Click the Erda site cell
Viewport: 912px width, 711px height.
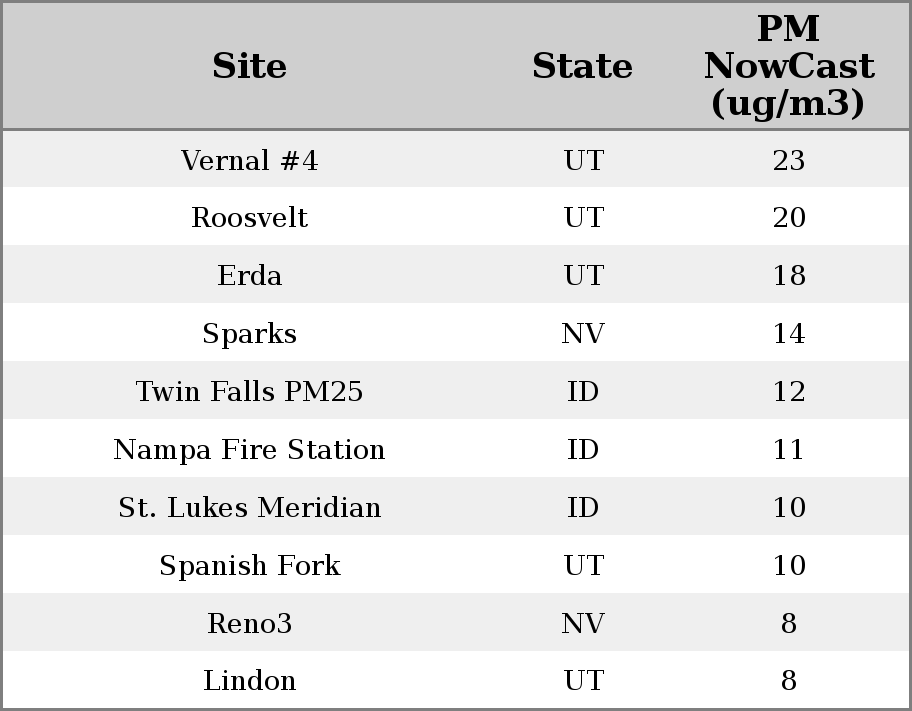click(249, 276)
